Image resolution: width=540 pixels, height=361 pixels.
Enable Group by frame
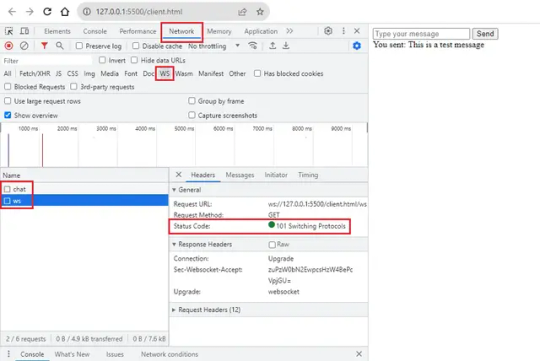pyautogui.click(x=192, y=101)
